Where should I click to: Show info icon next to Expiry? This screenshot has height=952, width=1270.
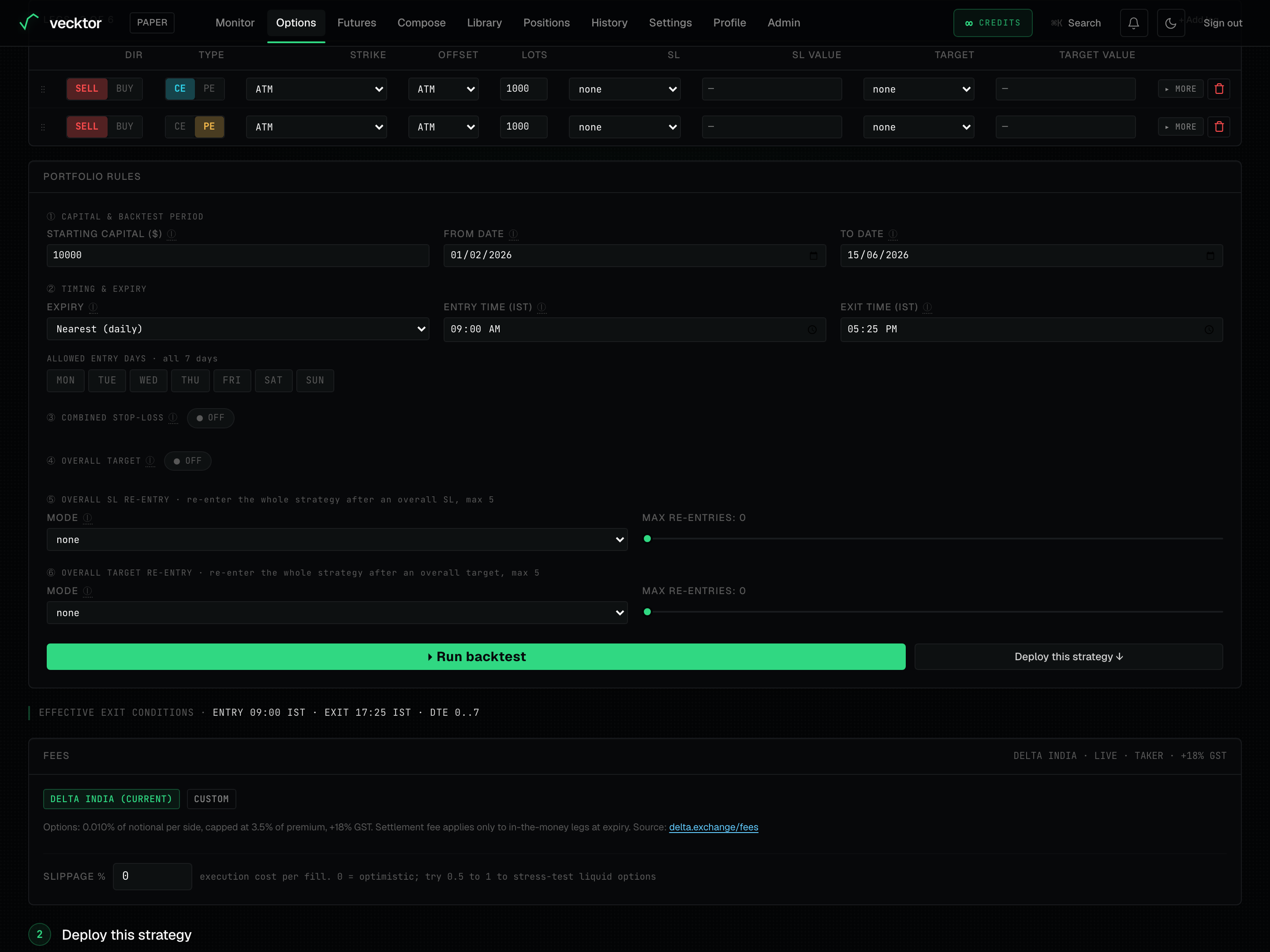pos(93,308)
